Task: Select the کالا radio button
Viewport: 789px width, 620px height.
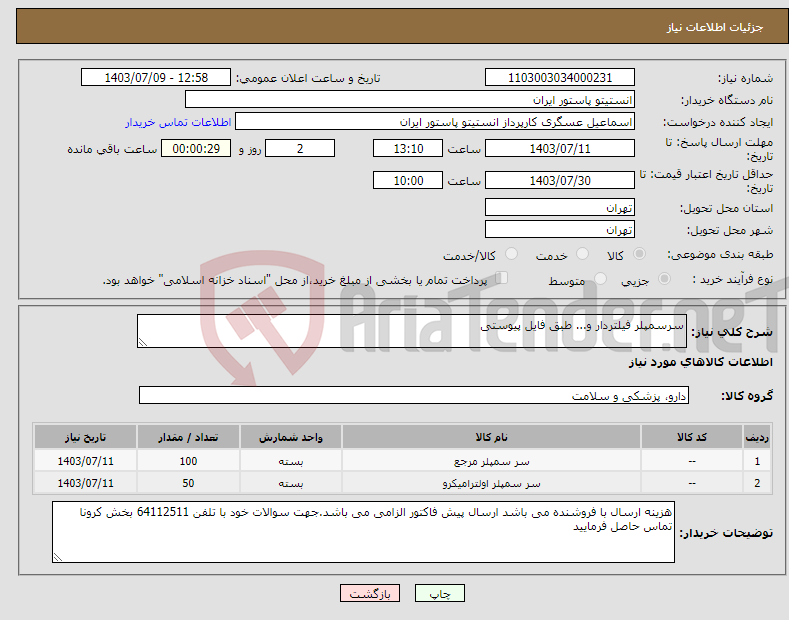Action: (639, 254)
